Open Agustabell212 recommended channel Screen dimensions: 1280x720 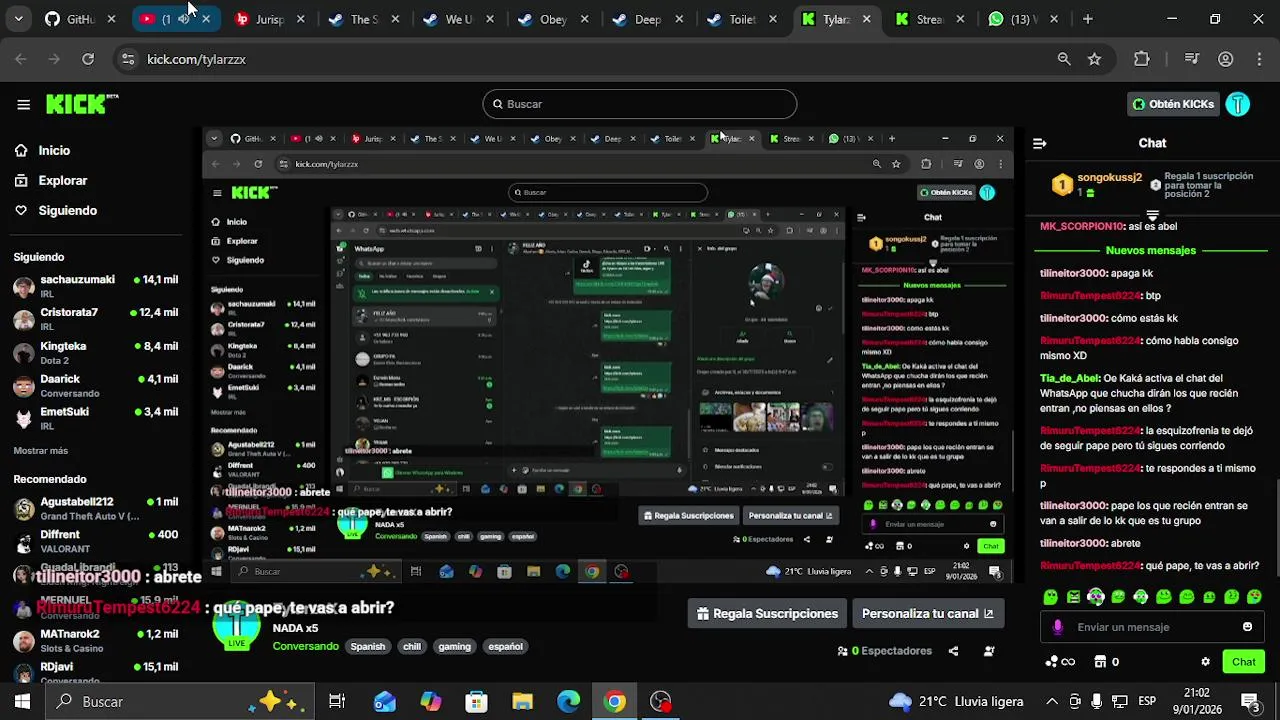click(95, 508)
